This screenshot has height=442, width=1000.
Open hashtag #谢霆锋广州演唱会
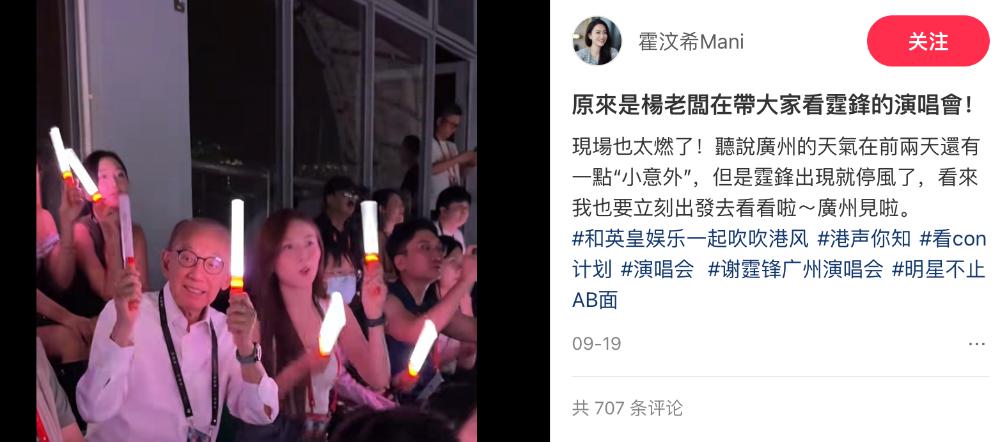coord(795,269)
